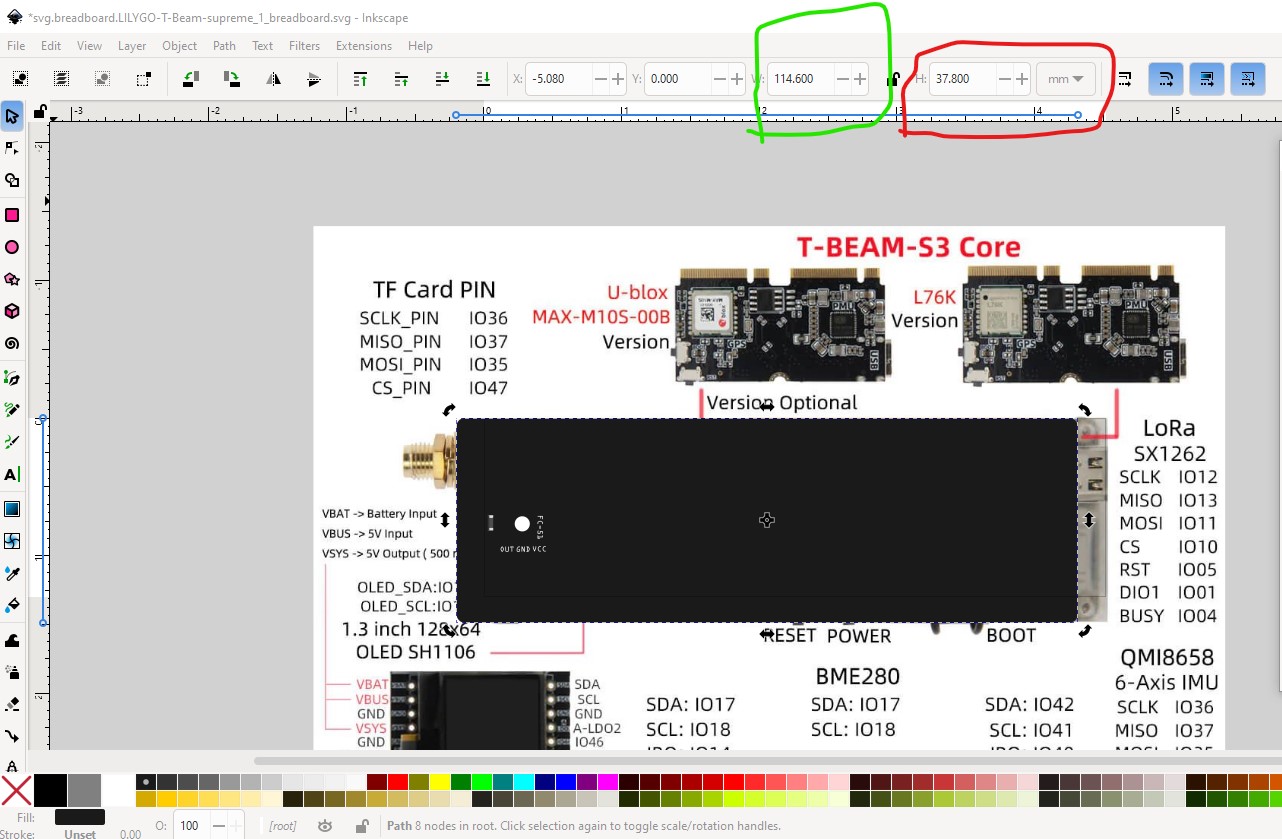Open the Layer menu
This screenshot has width=1282, height=839.
[x=132, y=45]
